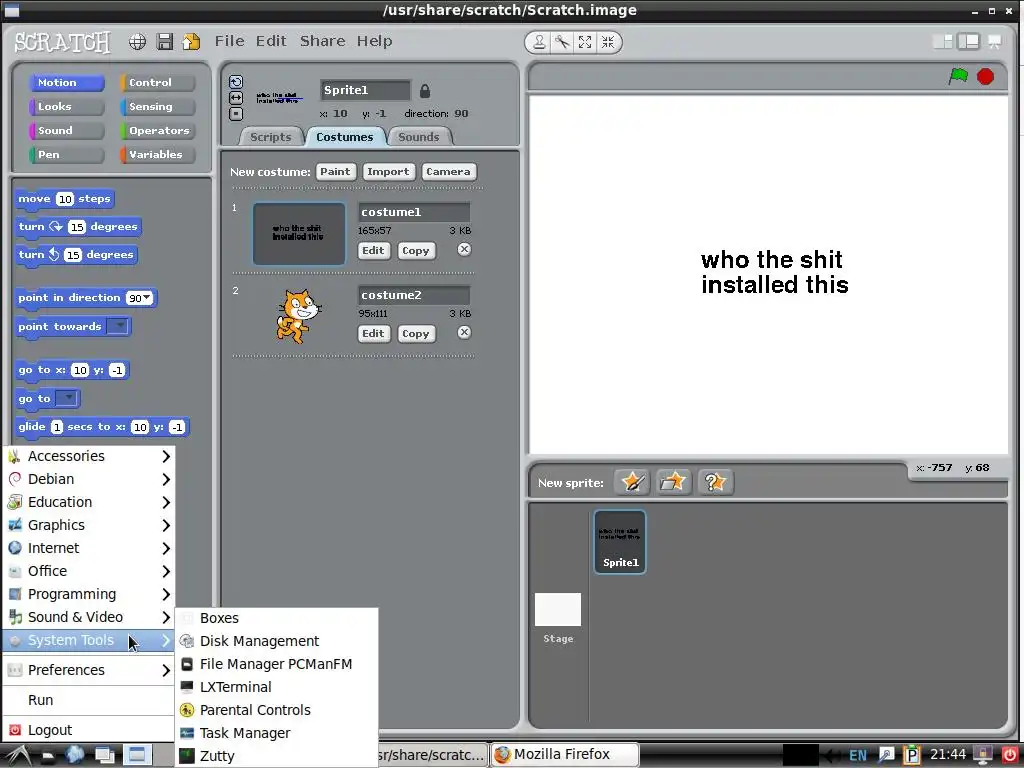Click Logout in start menu
This screenshot has height=768, width=1024.
click(88, 730)
